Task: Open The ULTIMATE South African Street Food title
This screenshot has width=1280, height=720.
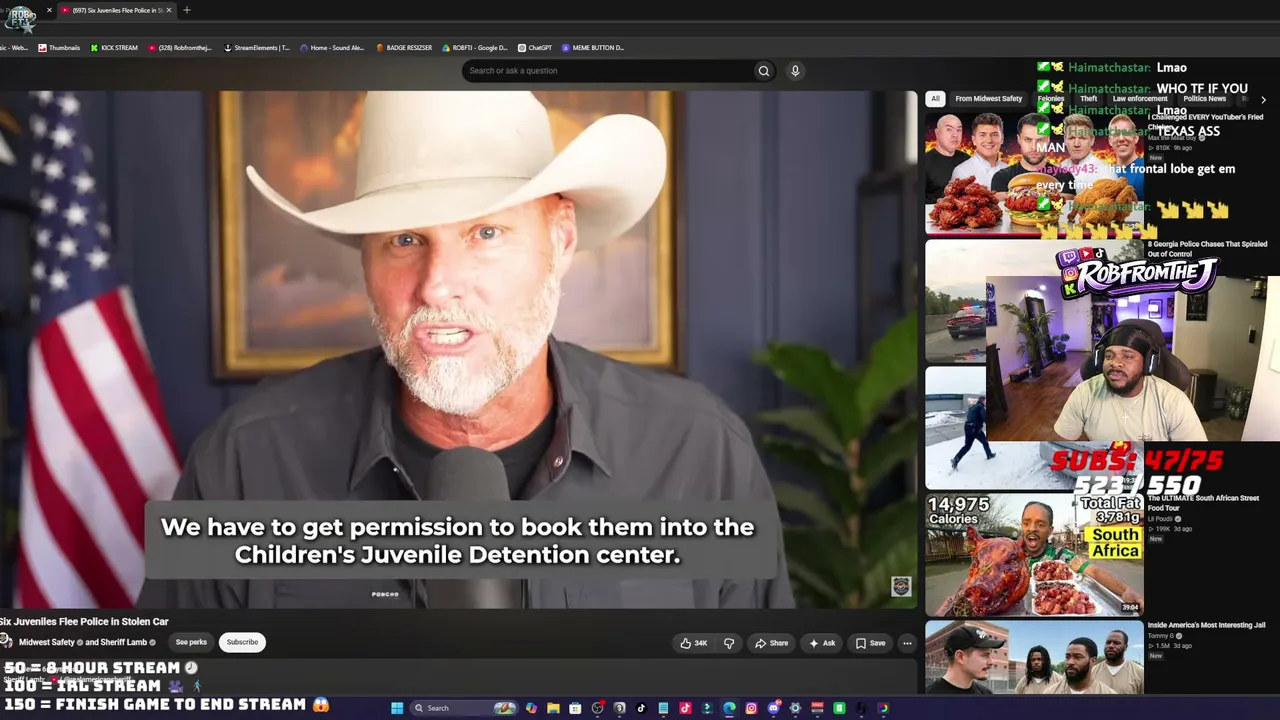Action: [x=1202, y=503]
